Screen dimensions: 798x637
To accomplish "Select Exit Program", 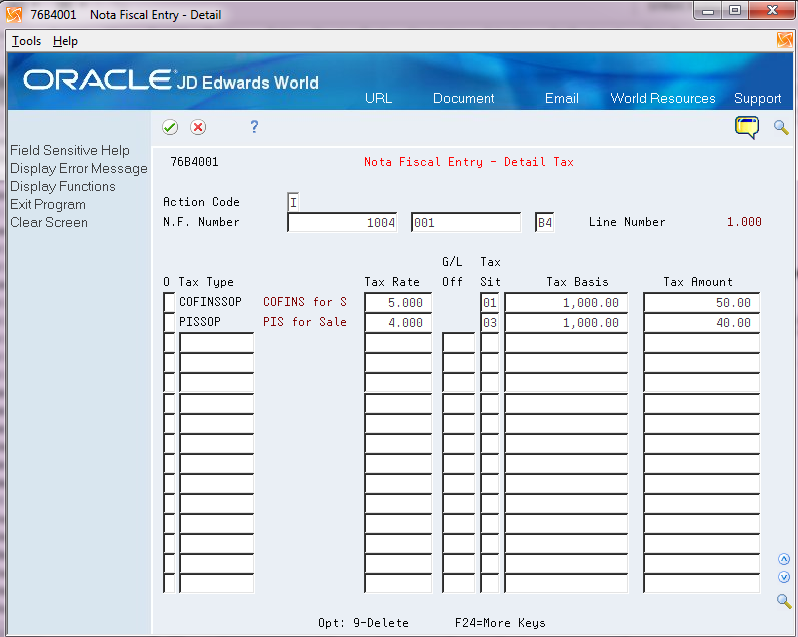I will [x=48, y=205].
